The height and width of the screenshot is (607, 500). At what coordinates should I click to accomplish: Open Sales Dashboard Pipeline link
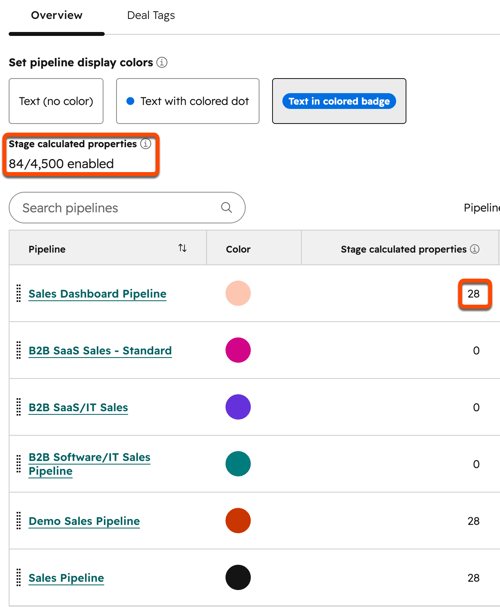[x=98, y=294]
